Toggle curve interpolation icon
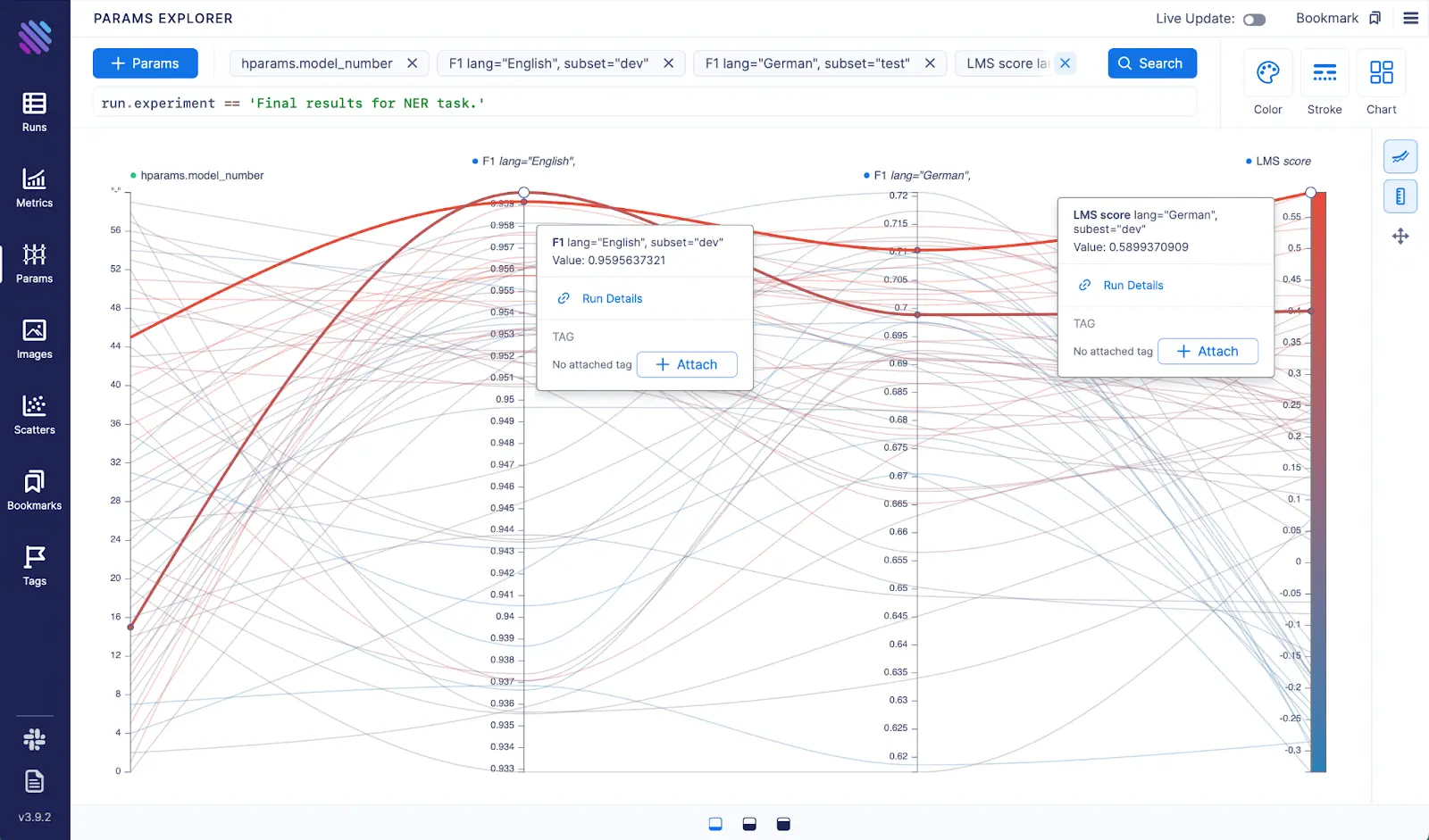 pyautogui.click(x=1400, y=157)
